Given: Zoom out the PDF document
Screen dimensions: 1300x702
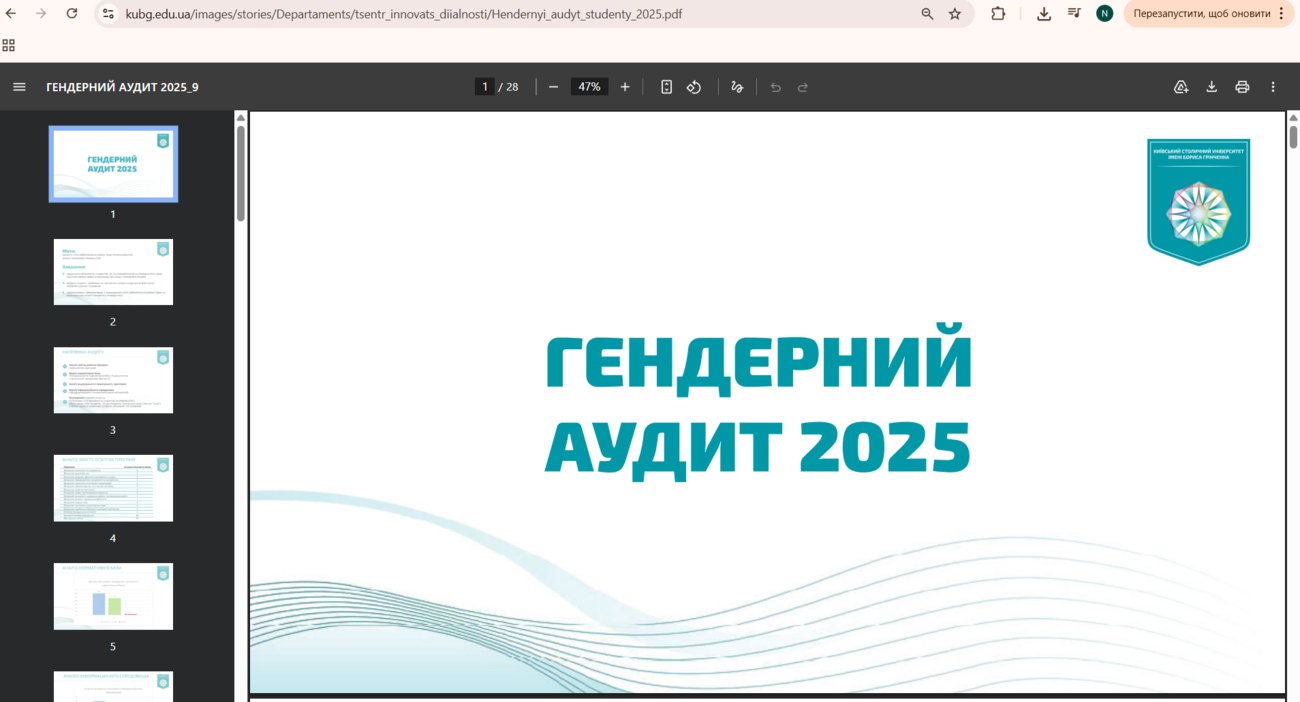Looking at the screenshot, I should click(x=553, y=87).
